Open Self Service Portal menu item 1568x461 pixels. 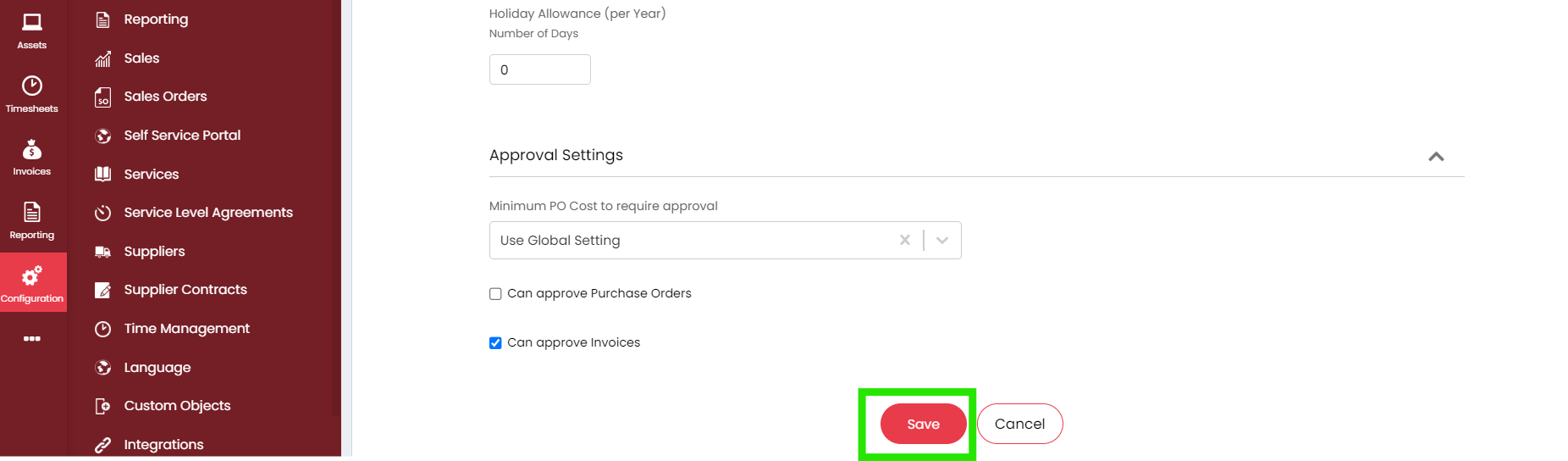click(182, 136)
